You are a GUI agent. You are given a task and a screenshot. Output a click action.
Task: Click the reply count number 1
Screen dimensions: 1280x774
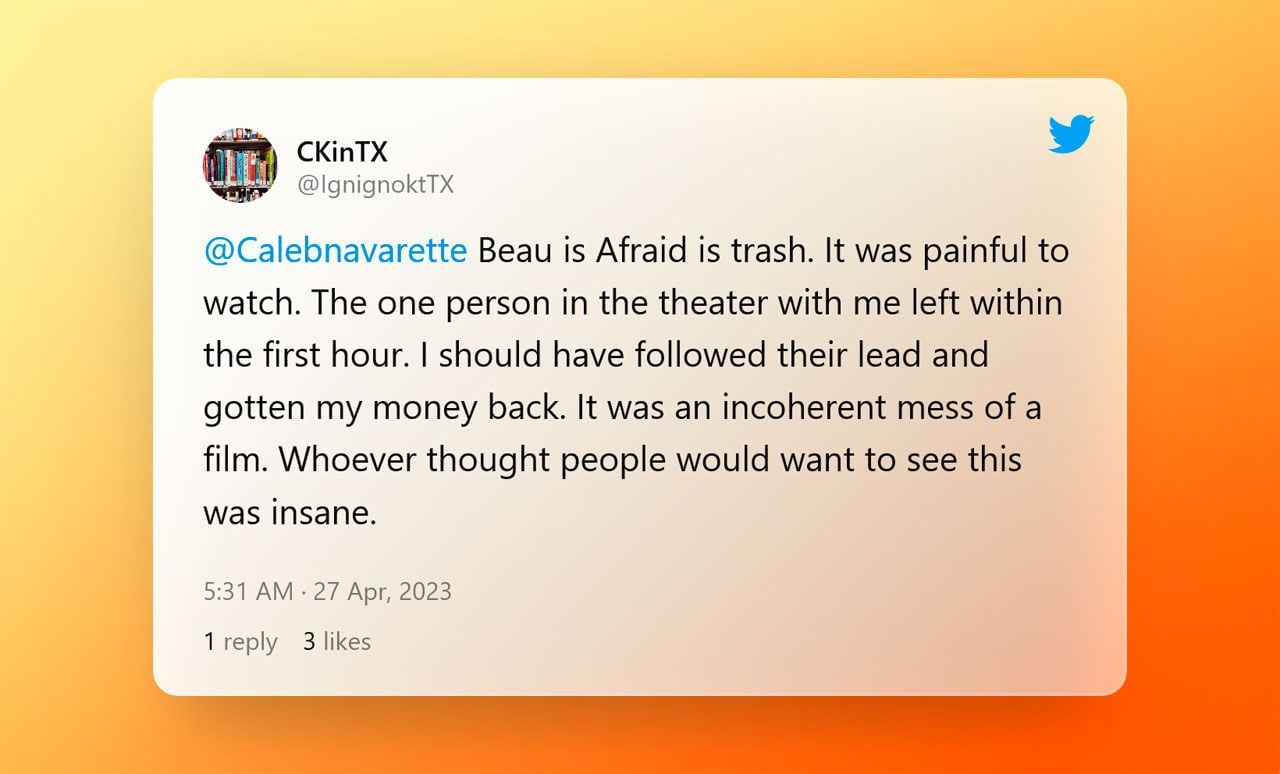[x=209, y=642]
